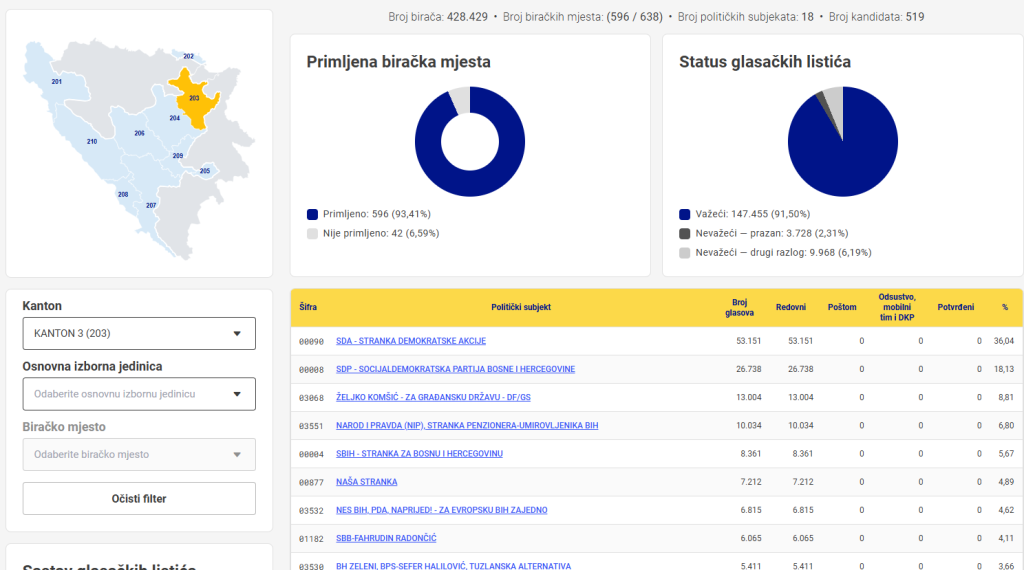This screenshot has height=570, width=1024.
Task: Click the Važeći legend color swatch
Action: coord(684,214)
